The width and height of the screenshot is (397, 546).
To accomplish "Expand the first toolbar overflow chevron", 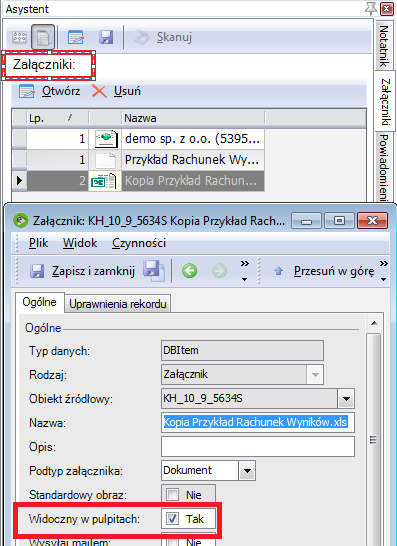I will (x=245, y=271).
